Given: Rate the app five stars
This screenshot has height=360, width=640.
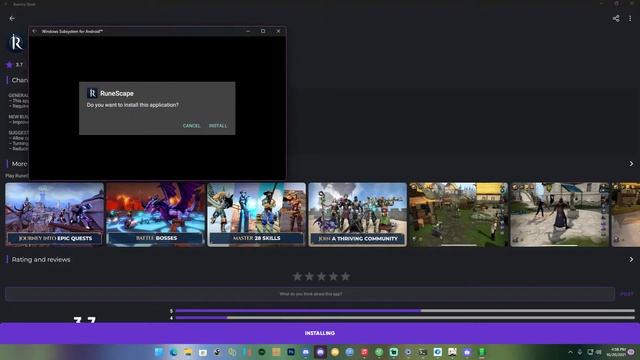Looking at the screenshot, I should coord(345,276).
